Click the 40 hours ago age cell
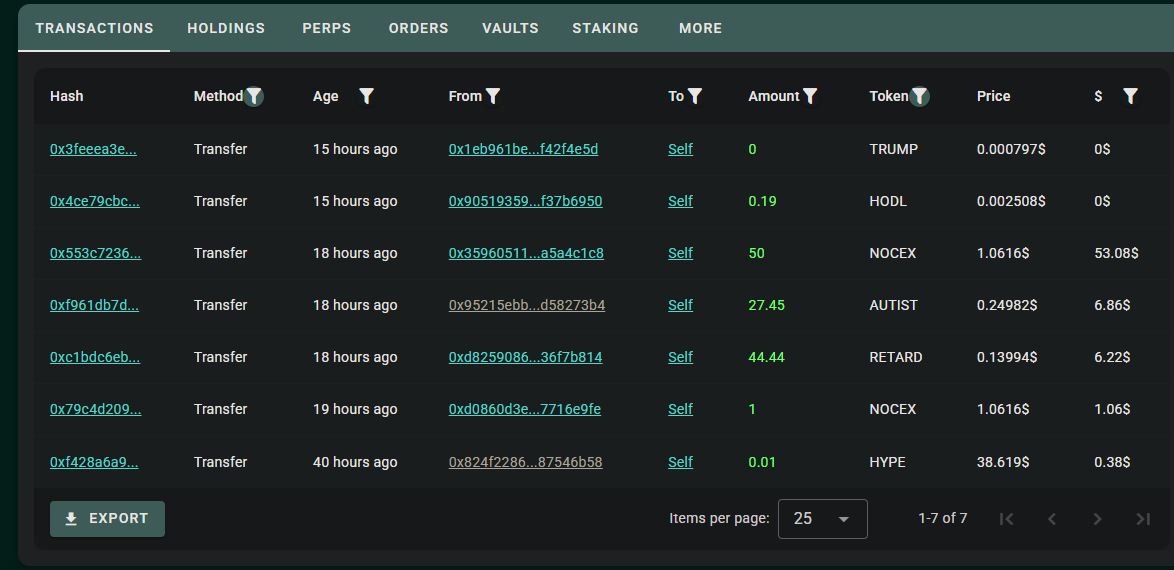 [x=355, y=462]
